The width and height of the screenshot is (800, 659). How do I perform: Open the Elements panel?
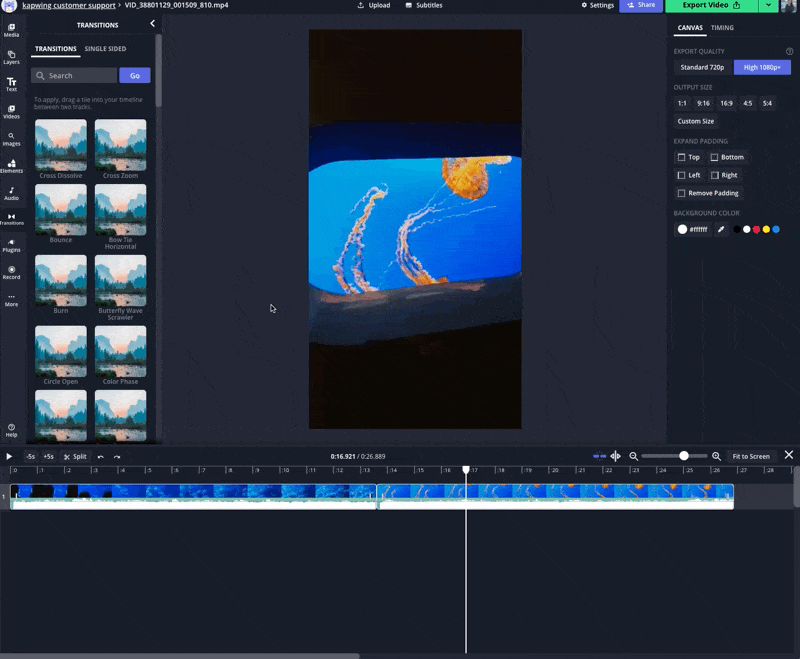pos(11,165)
